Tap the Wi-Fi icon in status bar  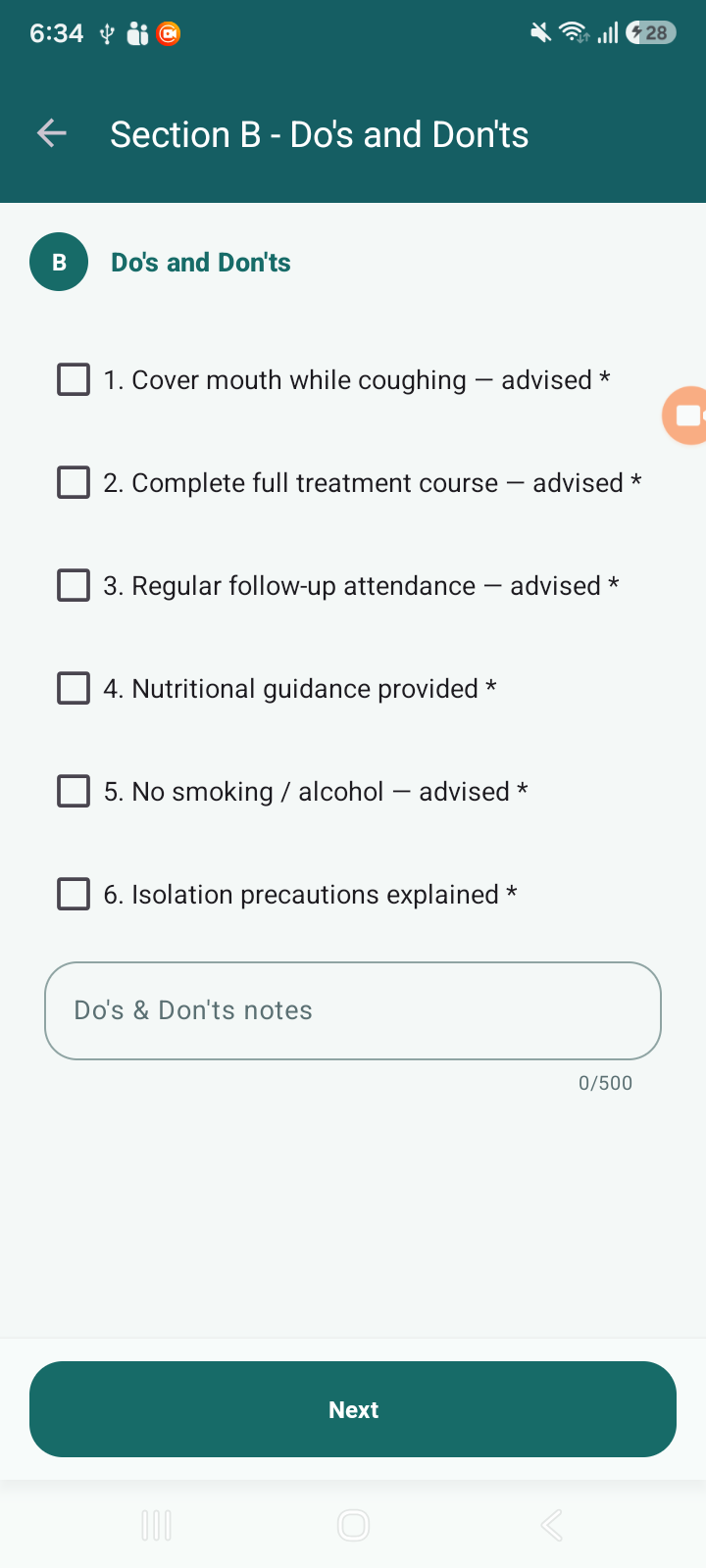[574, 33]
